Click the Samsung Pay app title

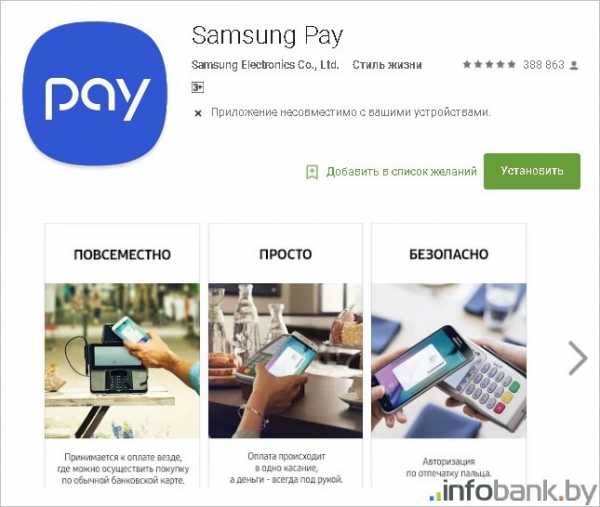pos(267,36)
